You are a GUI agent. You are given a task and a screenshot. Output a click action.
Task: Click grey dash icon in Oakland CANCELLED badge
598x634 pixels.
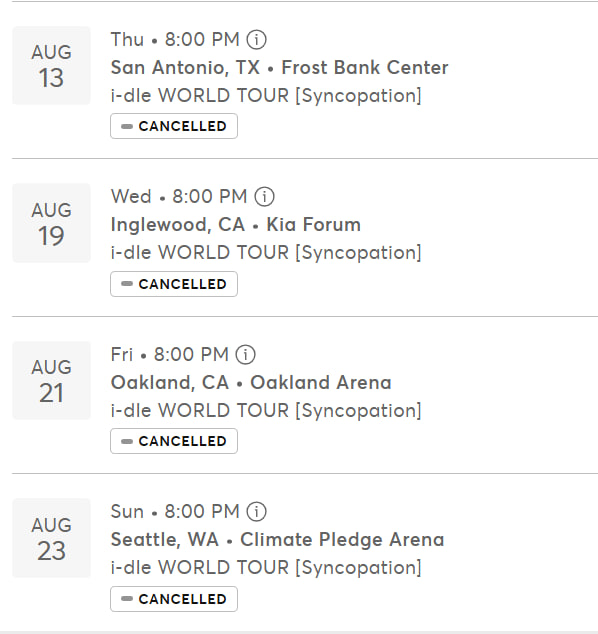[127, 441]
